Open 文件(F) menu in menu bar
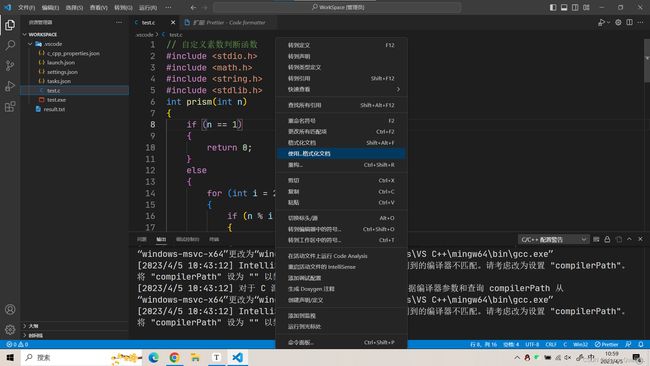 [27, 7]
